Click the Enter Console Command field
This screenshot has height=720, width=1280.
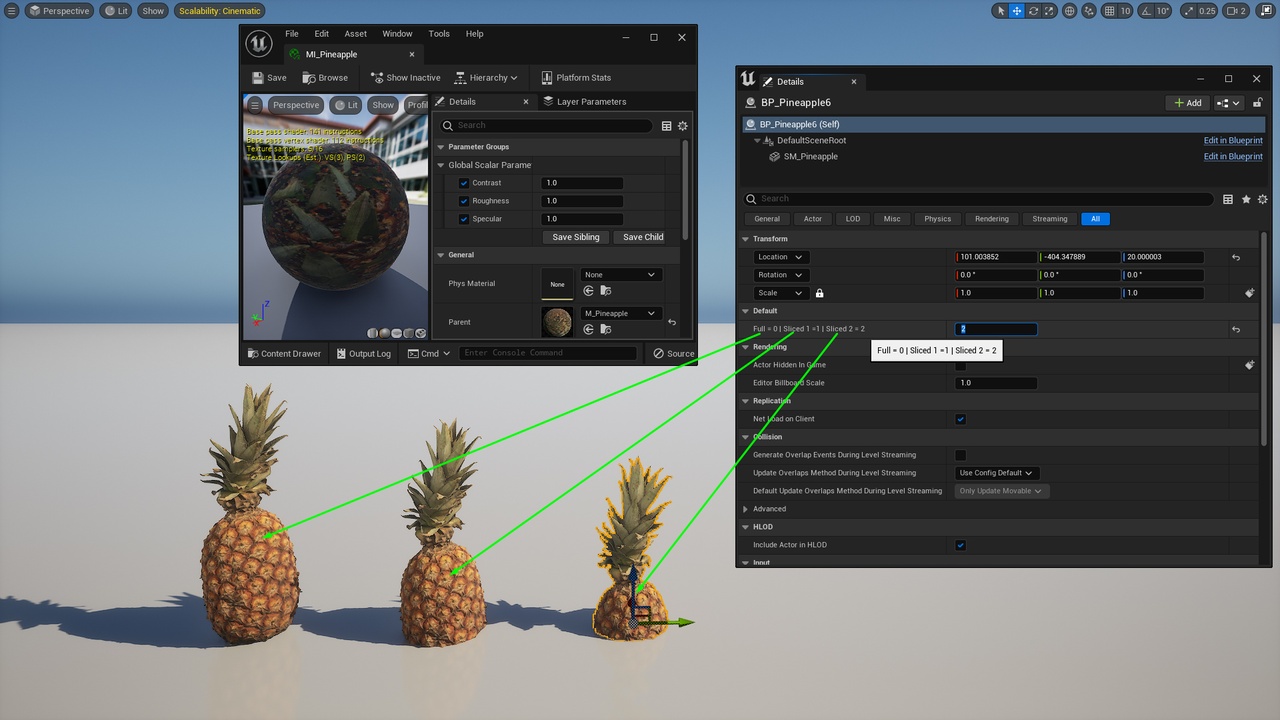click(x=547, y=353)
